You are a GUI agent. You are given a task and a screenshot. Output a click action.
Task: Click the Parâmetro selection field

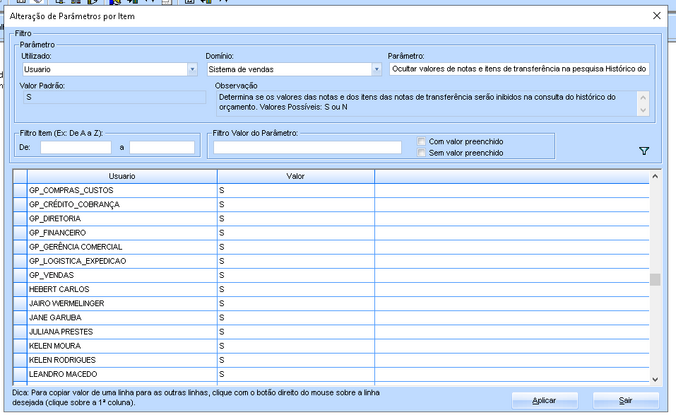[519, 70]
